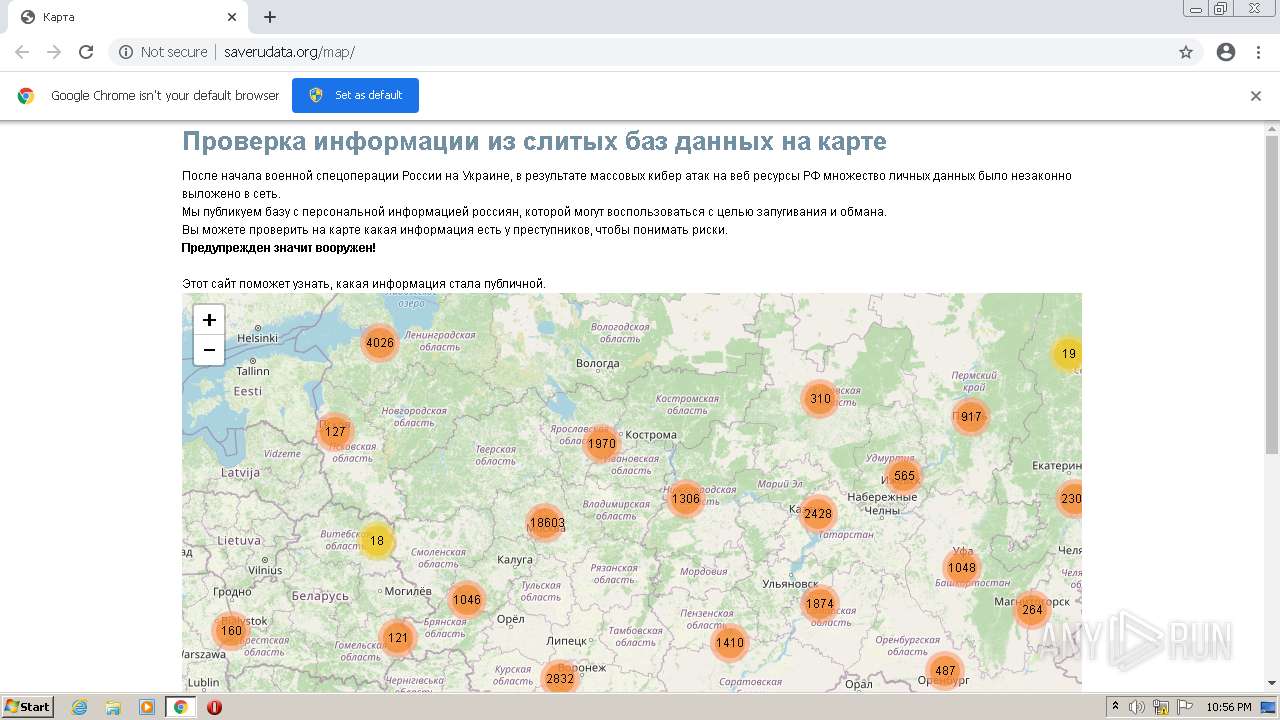Open cluster marker 1046
Viewport: 1280px width, 720px height.
[x=467, y=600]
